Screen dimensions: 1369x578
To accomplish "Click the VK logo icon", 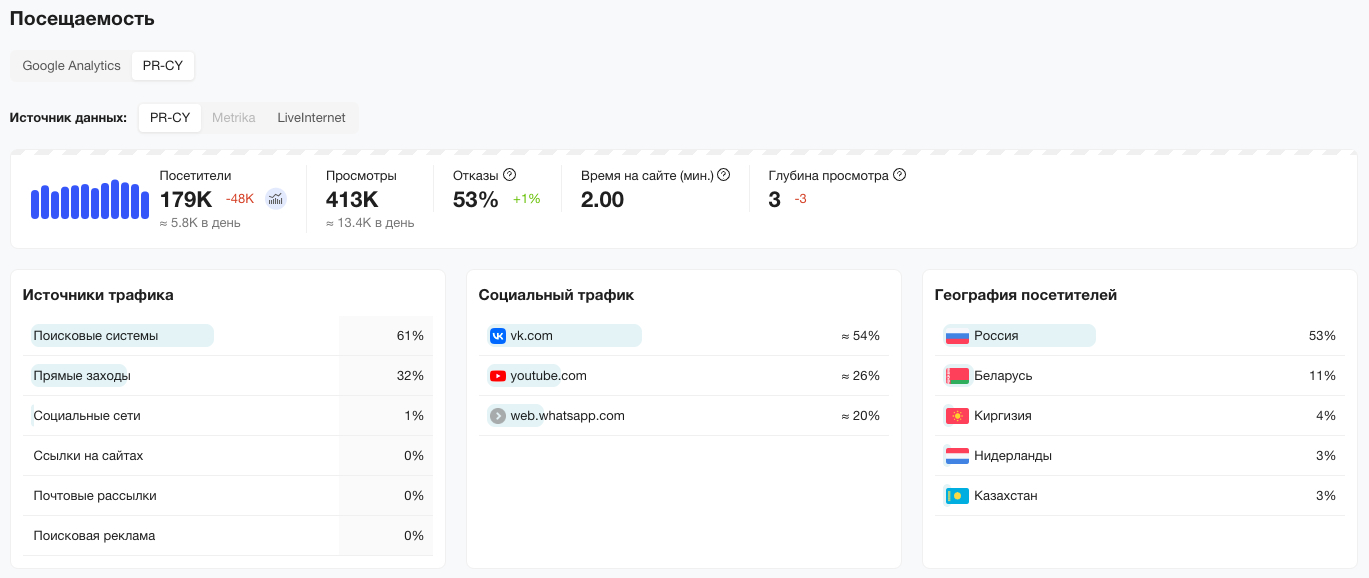I will tap(498, 336).
